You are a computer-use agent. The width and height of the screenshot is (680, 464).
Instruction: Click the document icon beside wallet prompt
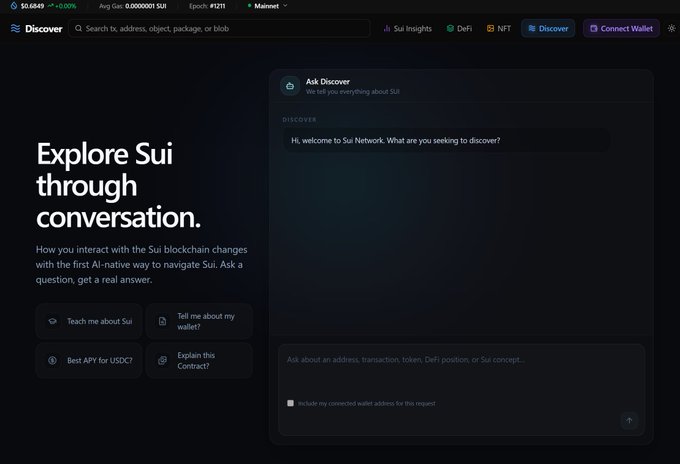pos(162,321)
